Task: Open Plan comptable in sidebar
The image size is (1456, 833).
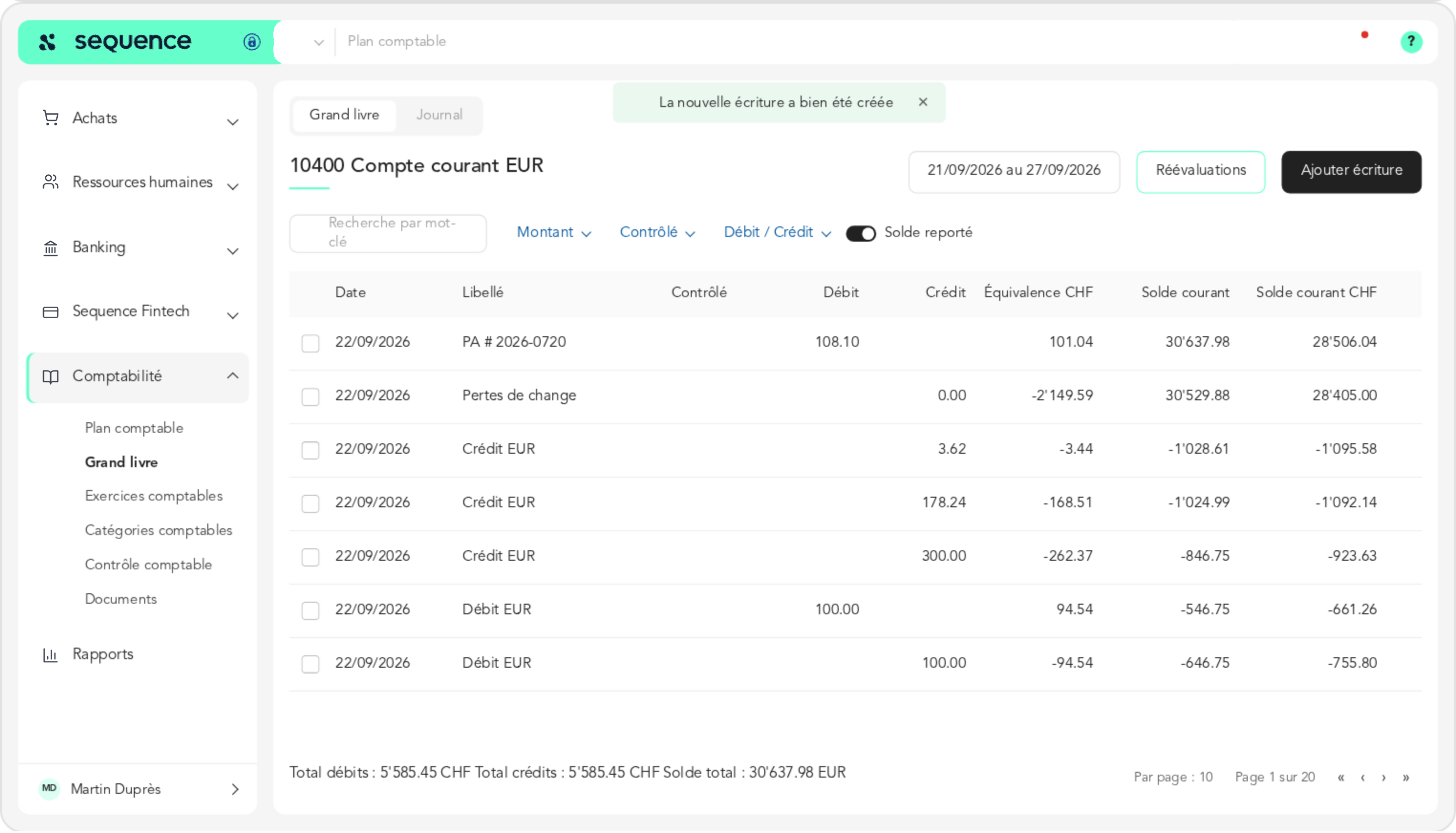Action: 134,428
